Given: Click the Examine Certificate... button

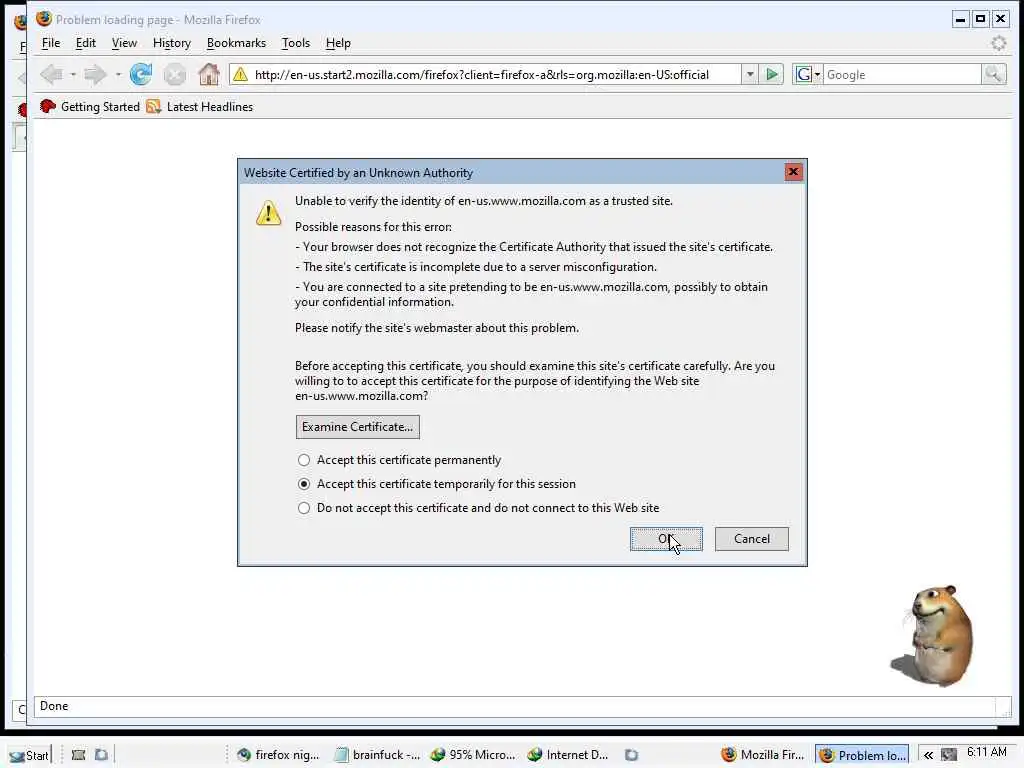Looking at the screenshot, I should [x=357, y=427].
